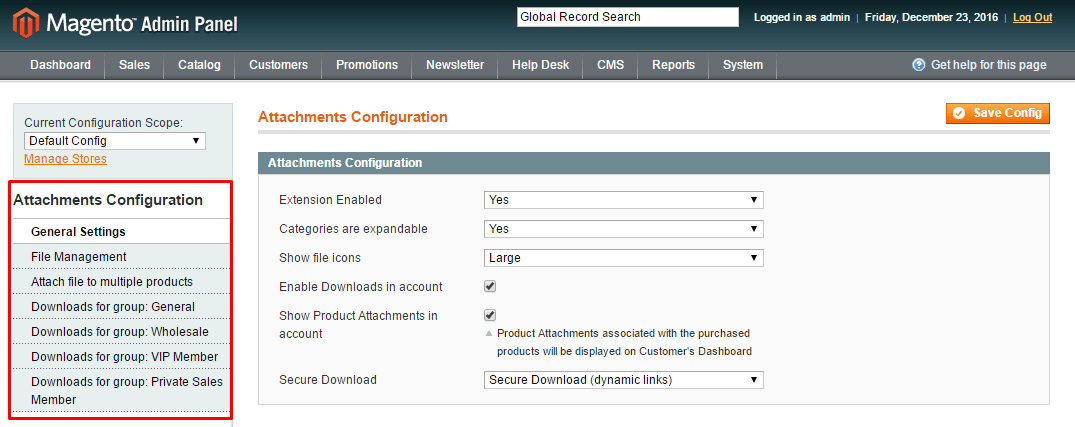The height and width of the screenshot is (427, 1075).
Task: Click the Show file icons label
Action: pyautogui.click(x=319, y=258)
